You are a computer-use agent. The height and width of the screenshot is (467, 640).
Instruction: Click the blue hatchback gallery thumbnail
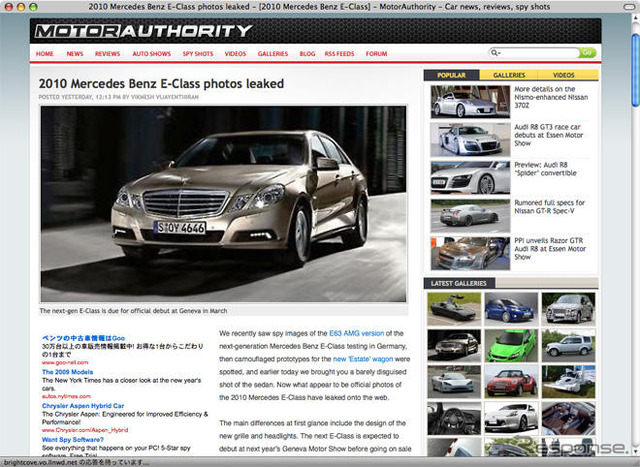pyautogui.click(x=511, y=309)
